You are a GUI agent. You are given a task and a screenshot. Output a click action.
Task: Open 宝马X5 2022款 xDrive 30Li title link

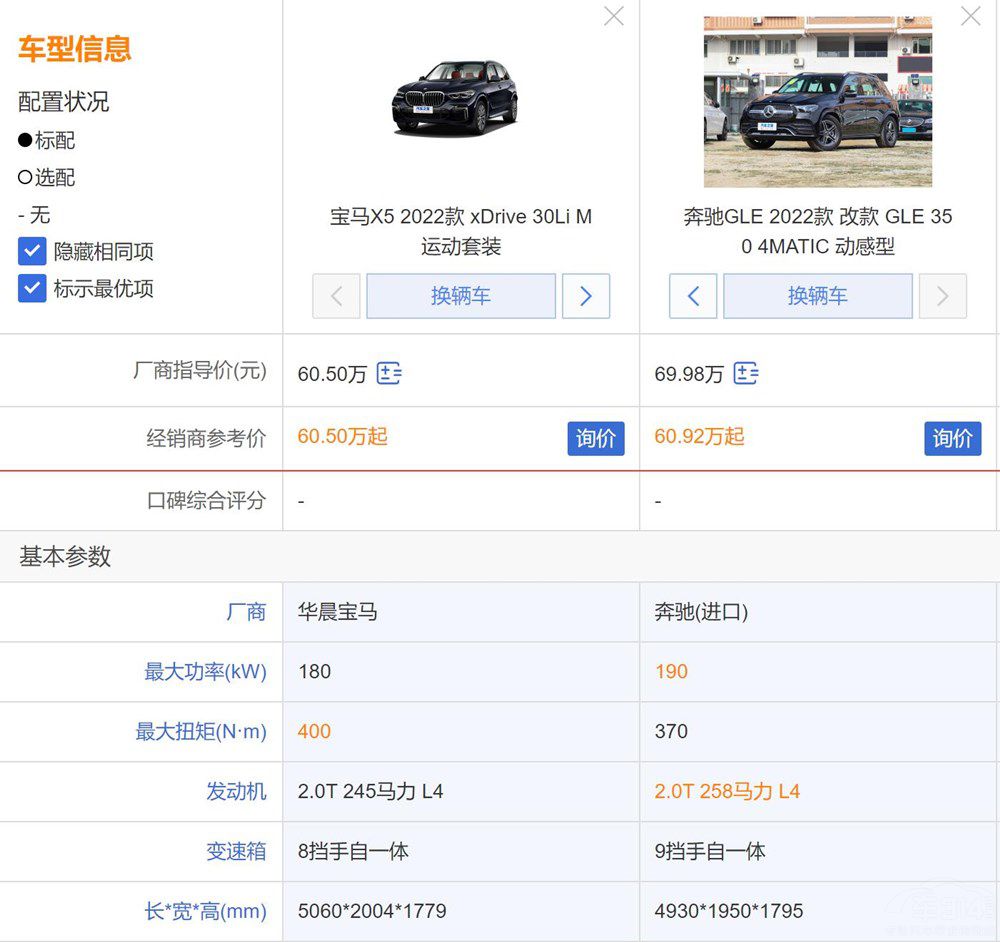click(461, 231)
